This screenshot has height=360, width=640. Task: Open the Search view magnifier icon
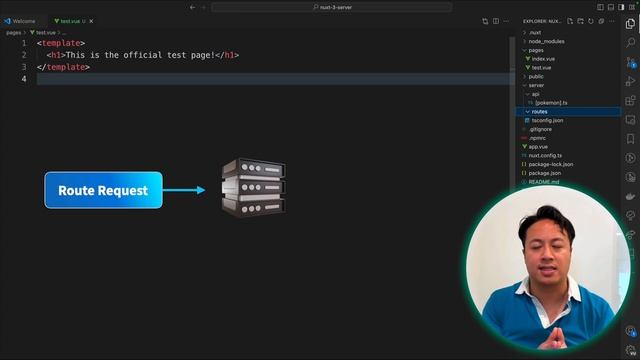[x=630, y=42]
